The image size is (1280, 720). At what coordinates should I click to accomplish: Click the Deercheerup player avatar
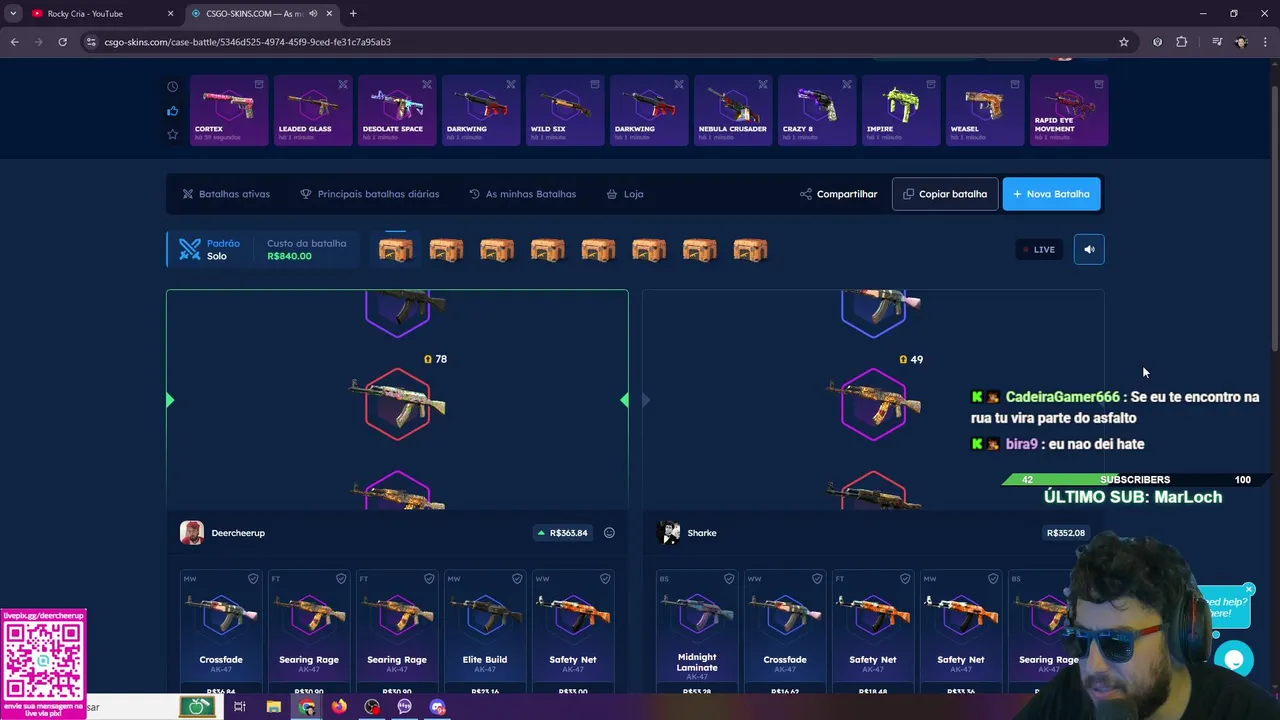(192, 533)
